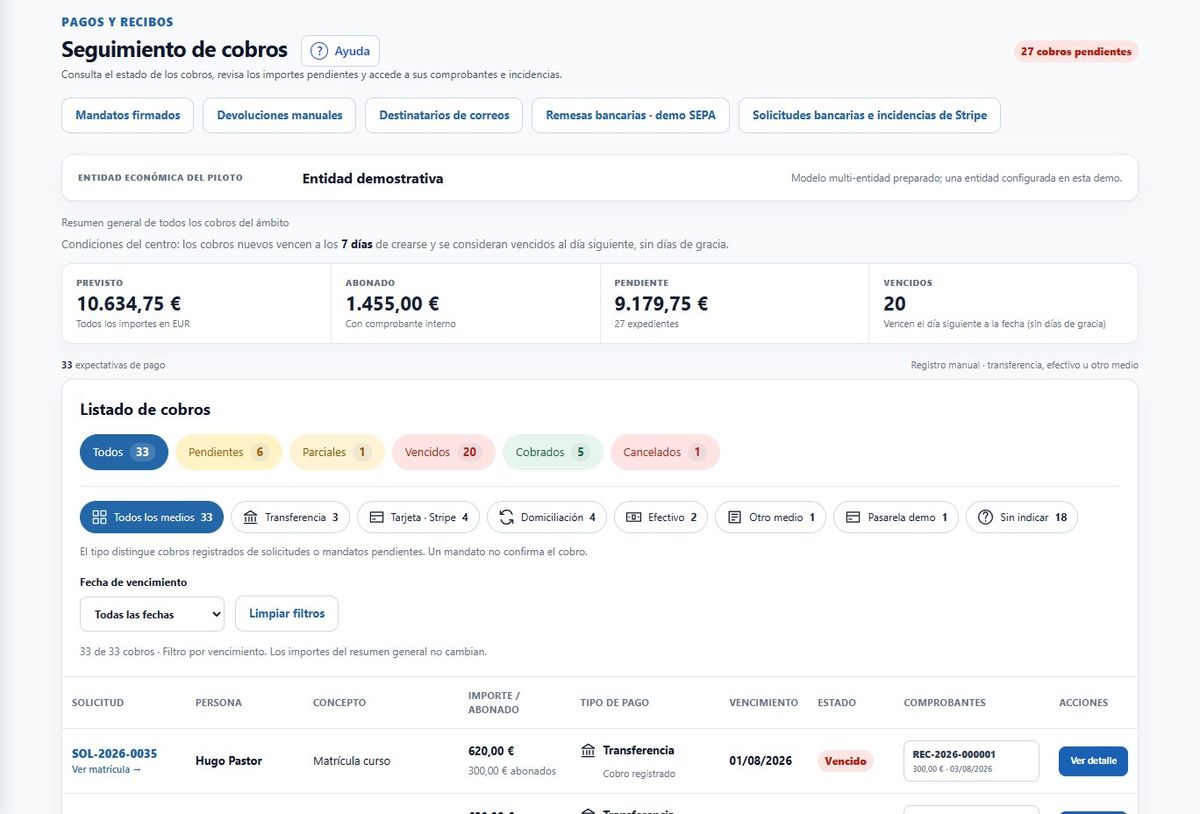Screen dimensions: 1200x814
Task: Click the 27 cobros pendientes badge
Action: 1076,51
